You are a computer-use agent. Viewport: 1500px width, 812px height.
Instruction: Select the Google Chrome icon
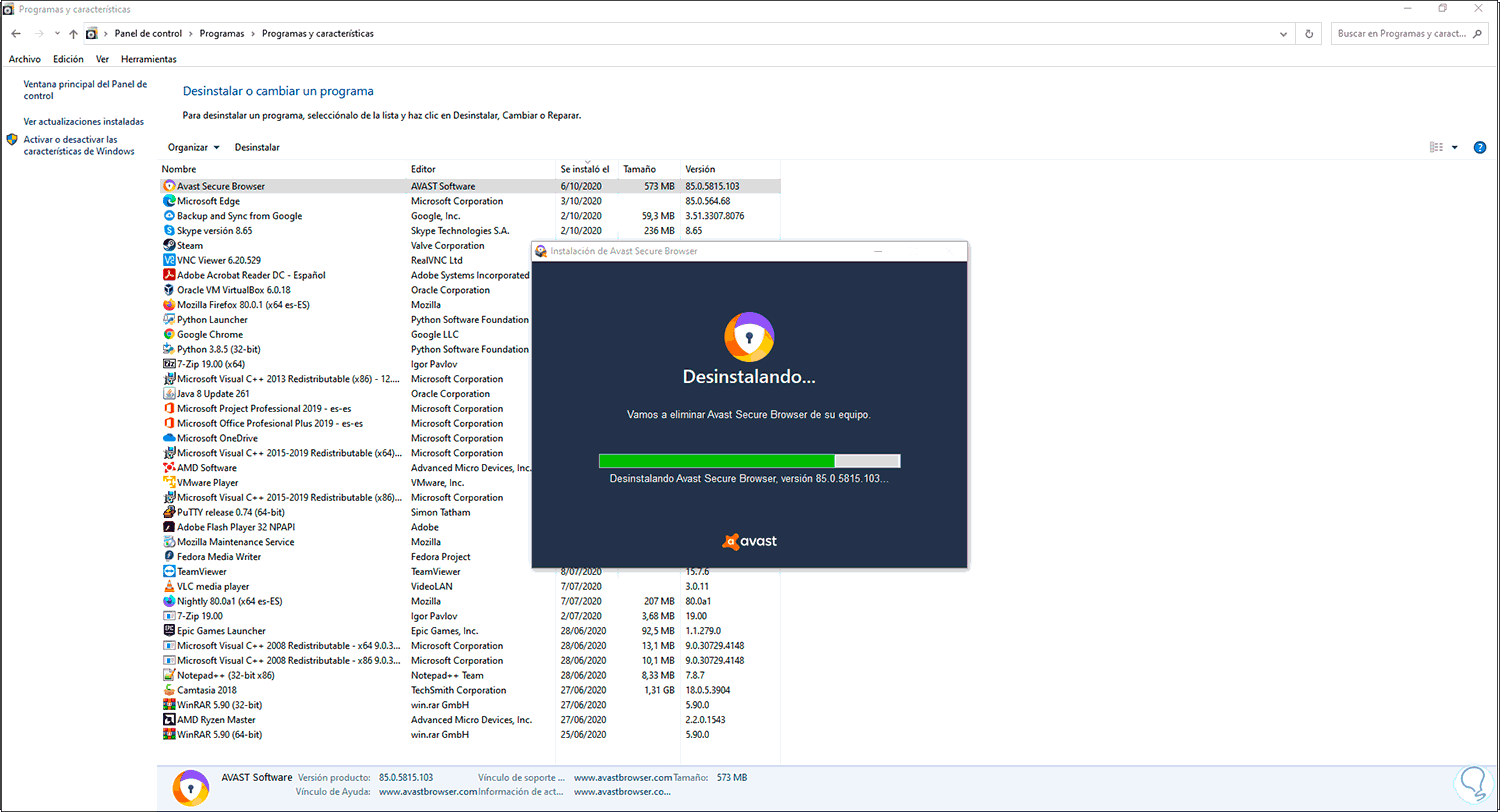168,334
